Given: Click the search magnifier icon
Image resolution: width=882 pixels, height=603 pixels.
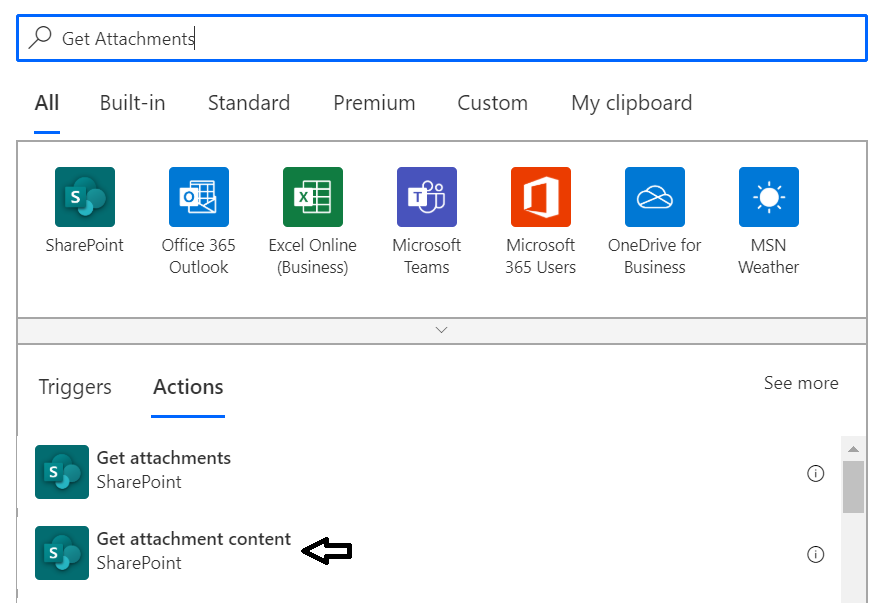Looking at the screenshot, I should (38, 38).
